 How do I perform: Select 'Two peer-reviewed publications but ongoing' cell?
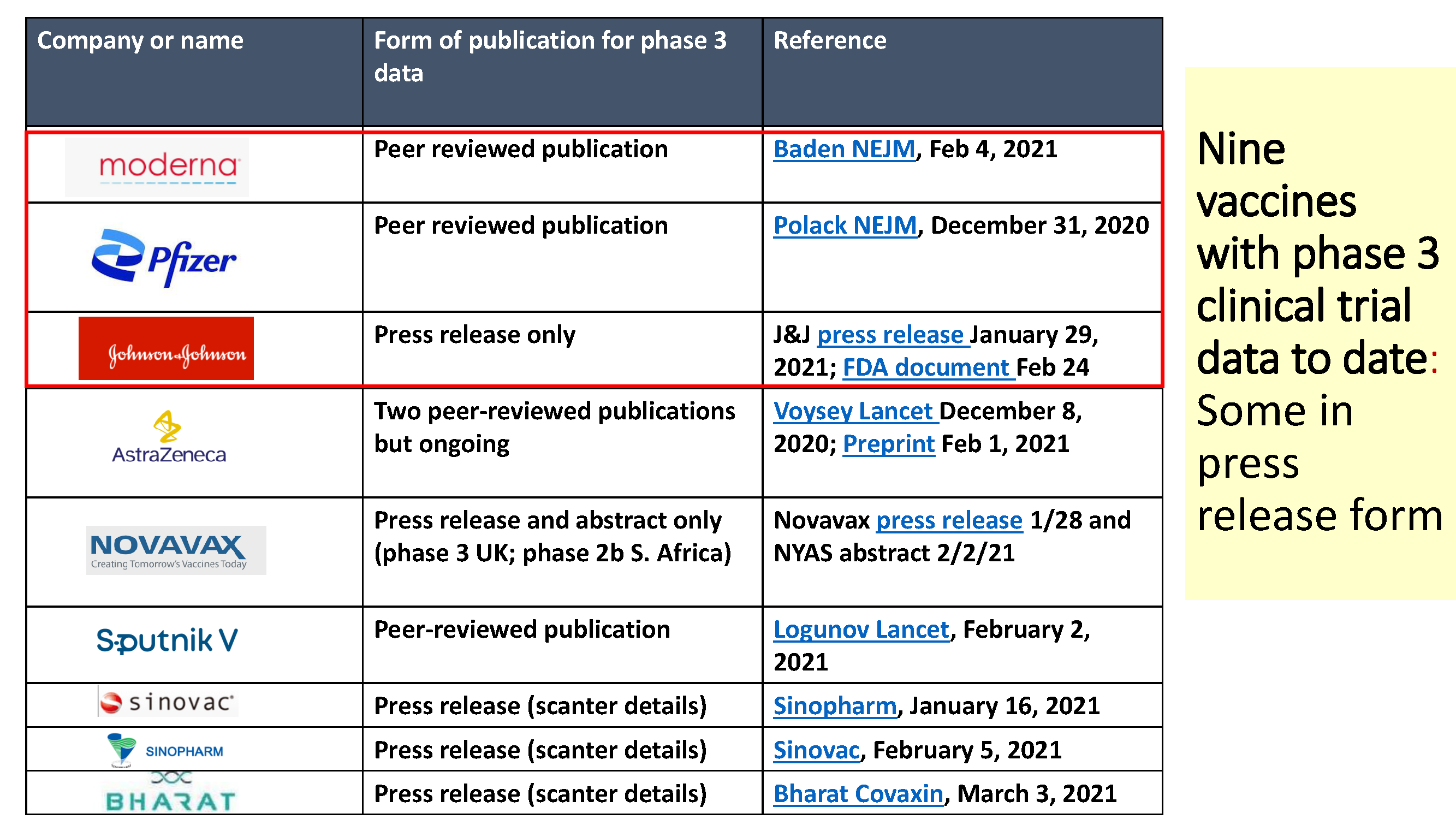tap(562, 443)
